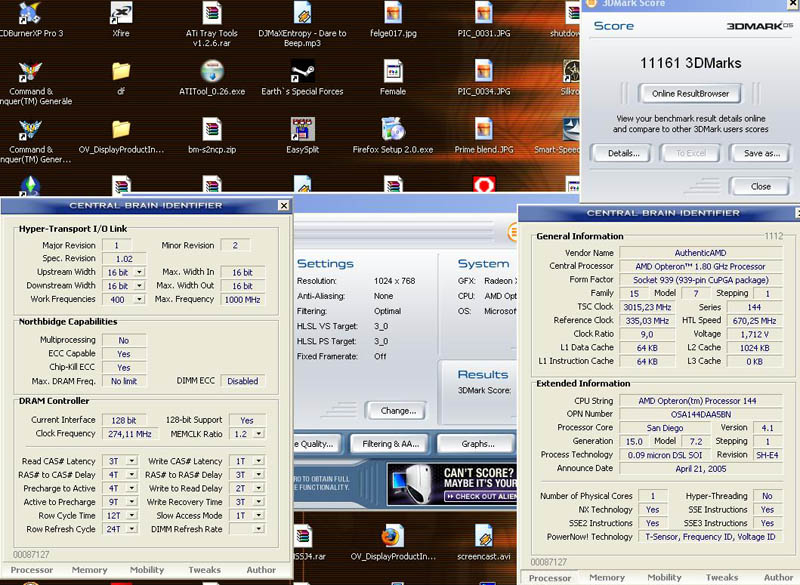The width and height of the screenshot is (800, 585).
Task: Open RAS# to CAS# Delay dropdown
Action: click(x=132, y=475)
